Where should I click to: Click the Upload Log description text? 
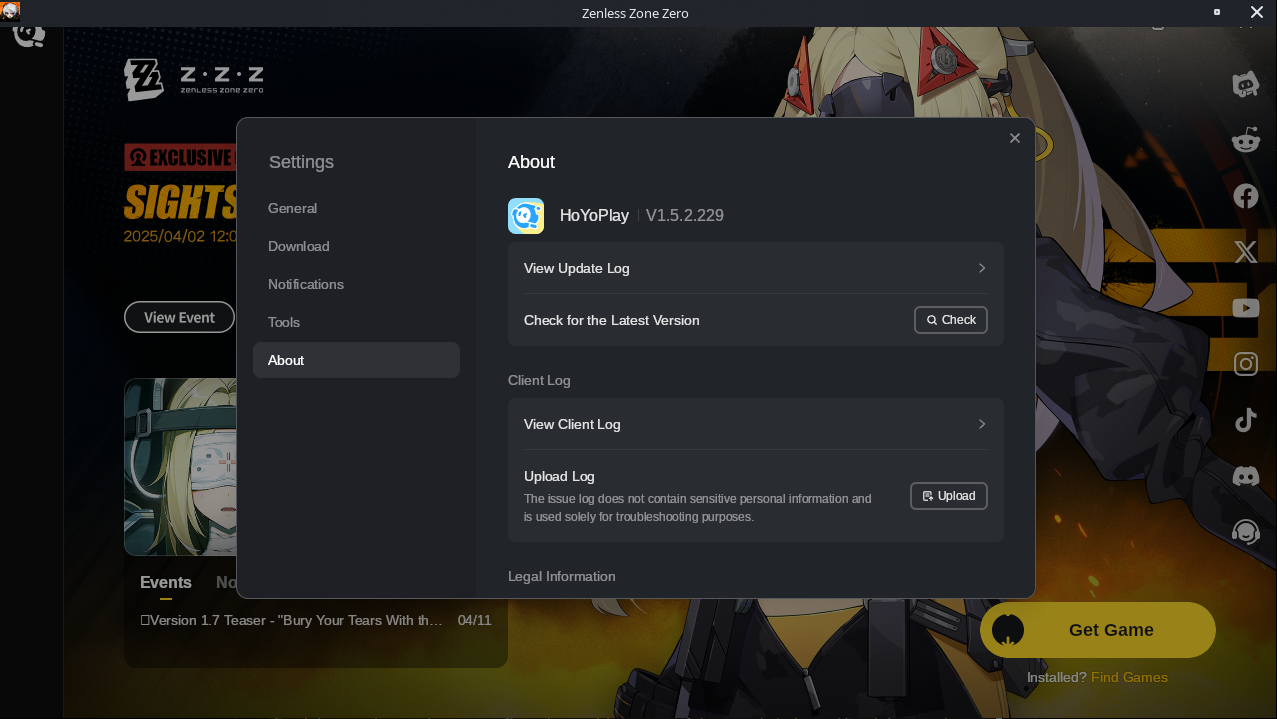[x=698, y=508]
